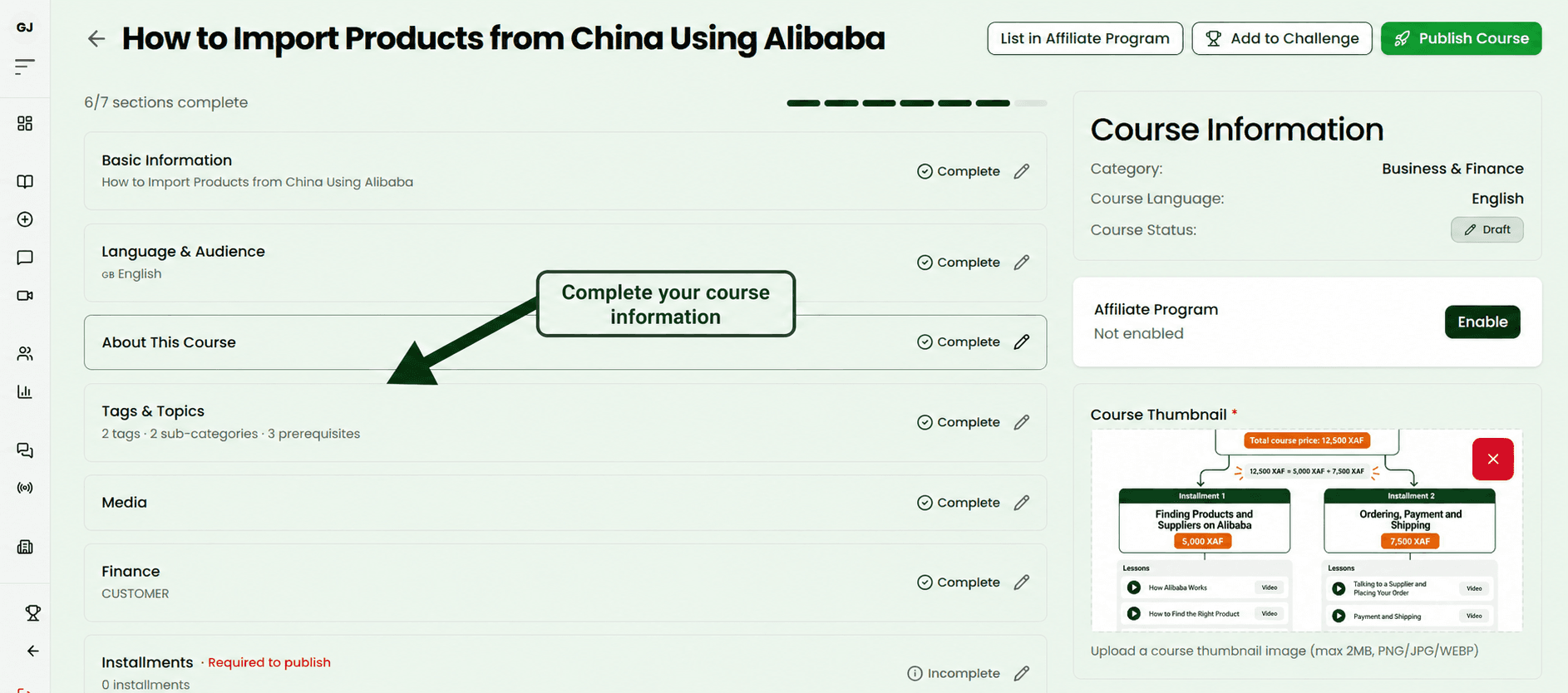This screenshot has height=693, width=1568.
Task: Click the Draft course status badge
Action: 1487,229
